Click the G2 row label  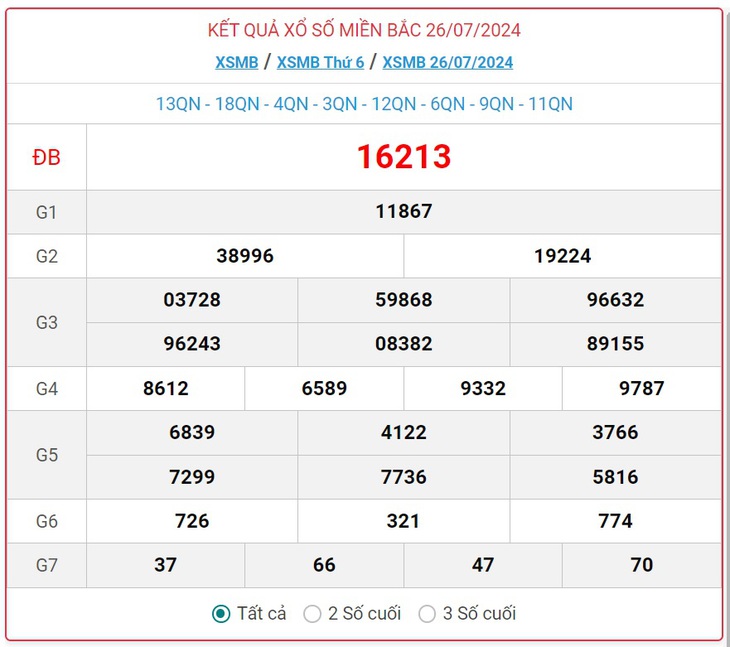(47, 256)
